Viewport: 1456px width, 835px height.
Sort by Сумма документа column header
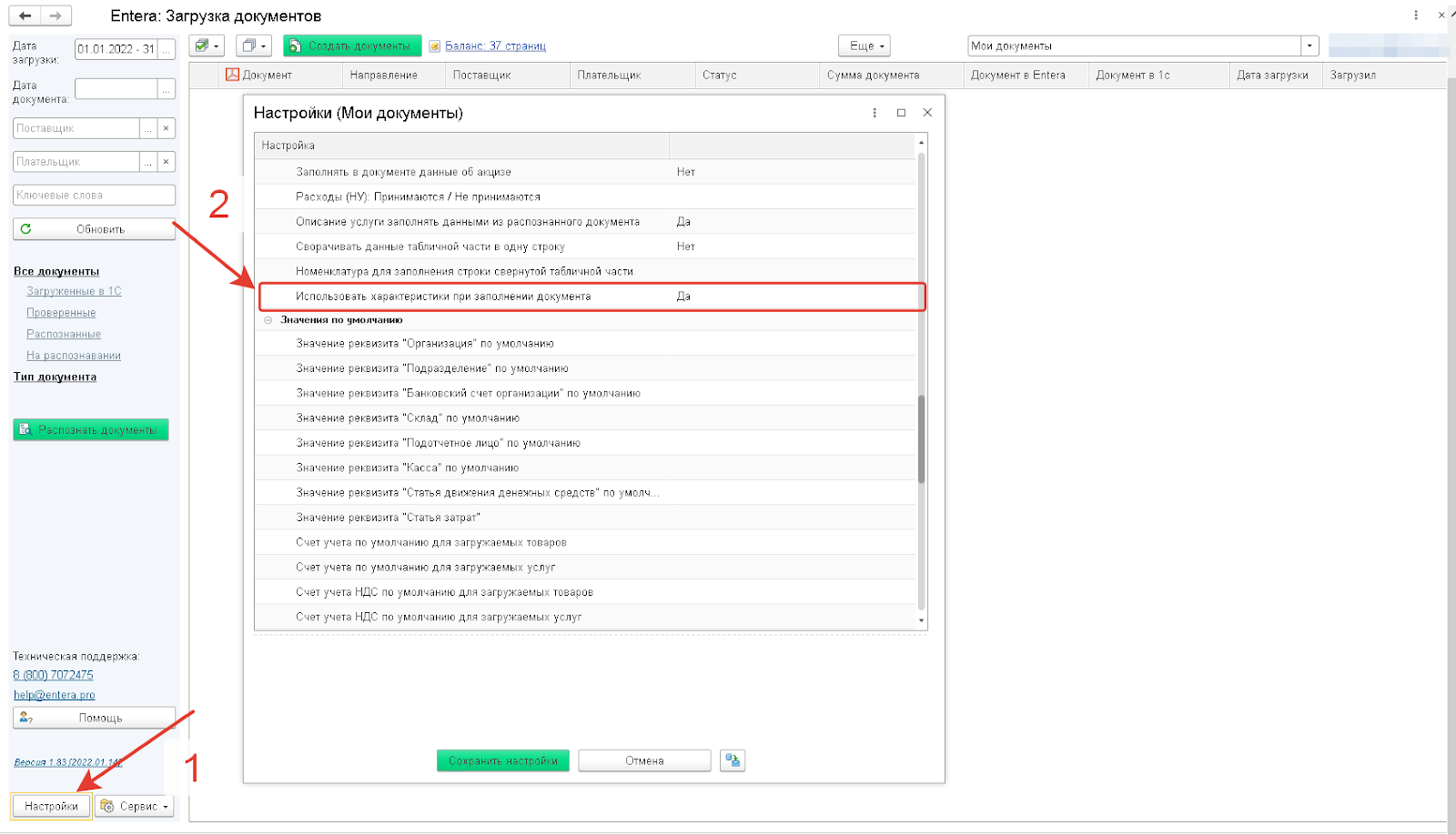coord(892,75)
